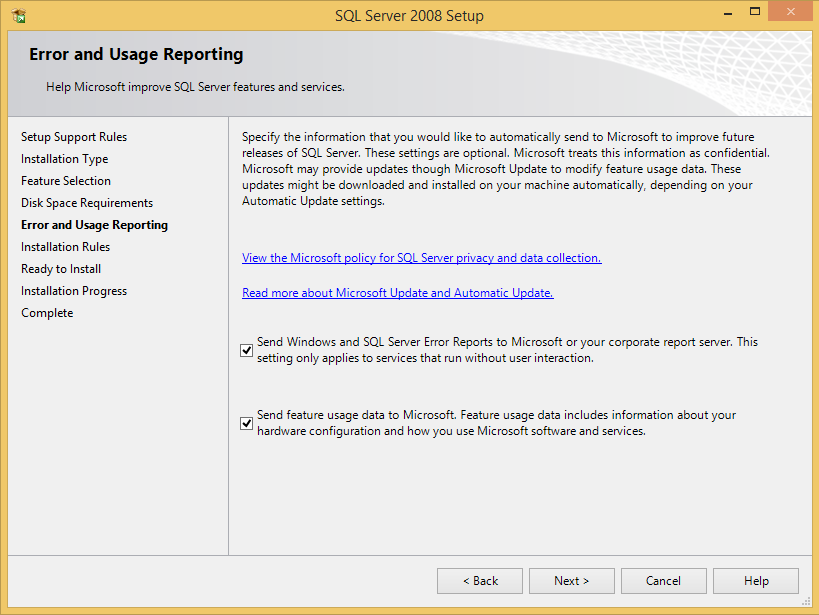Open the Microsoft privacy and data collection policy link
This screenshot has width=819, height=615.
point(421,258)
